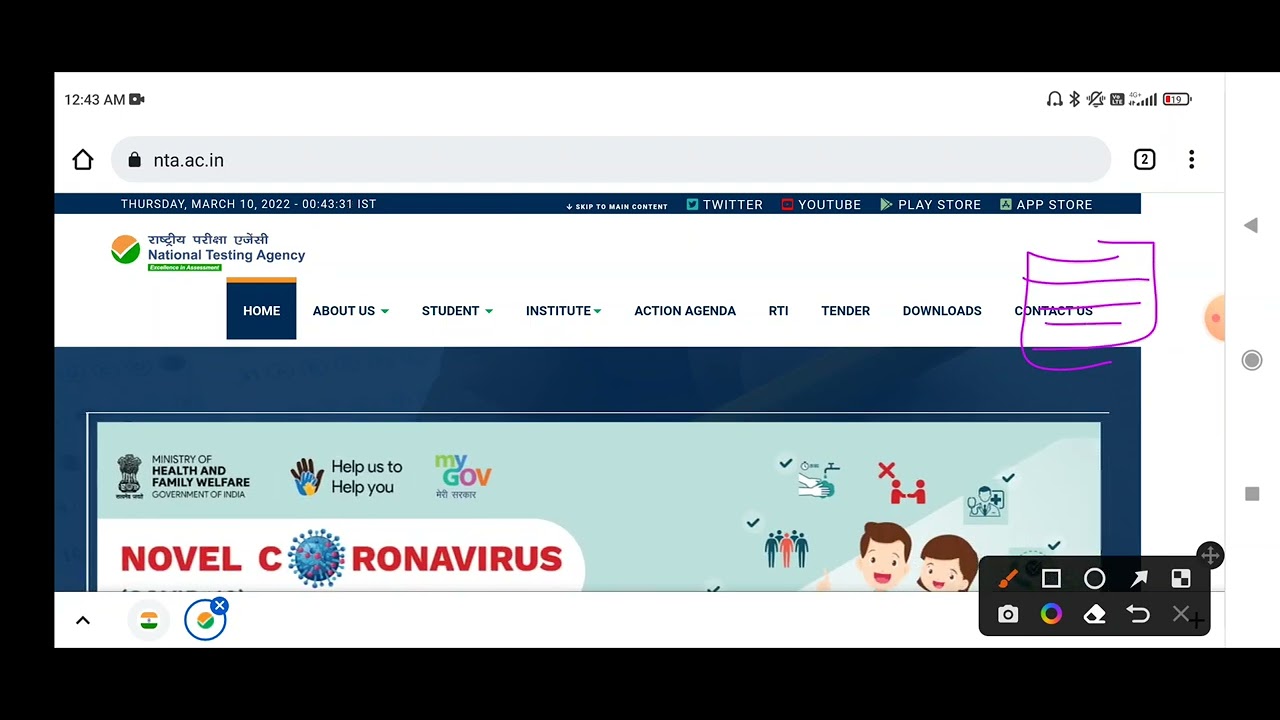
Task: Open the STUDENT menu
Action: point(450,311)
